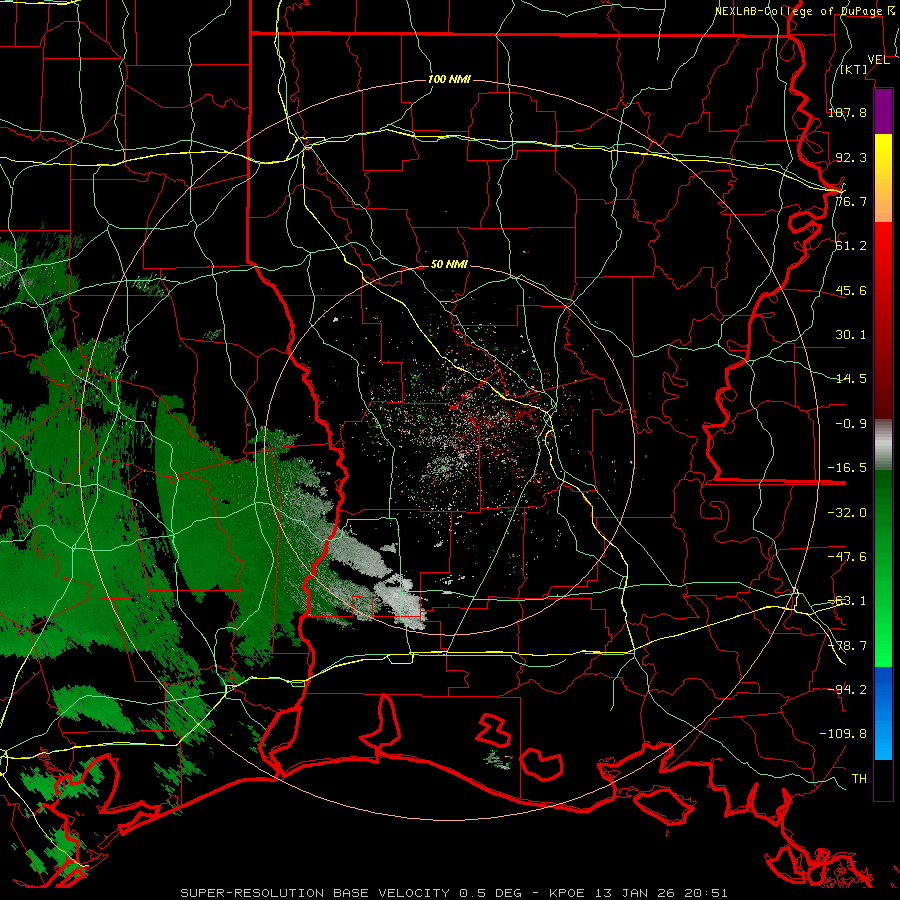
Task: Click the 45.6 velocity scale value
Action: (x=851, y=290)
